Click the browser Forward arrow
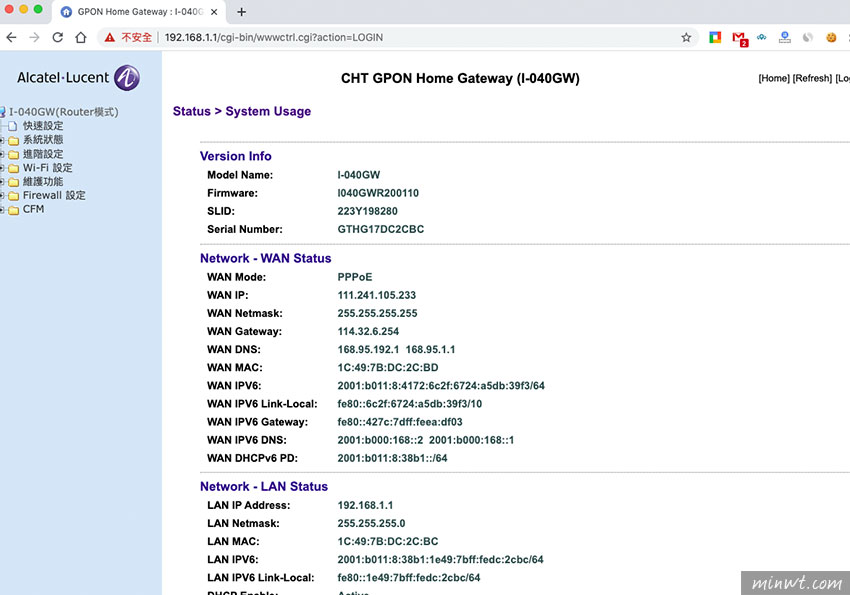Image resolution: width=850 pixels, height=595 pixels. point(34,37)
